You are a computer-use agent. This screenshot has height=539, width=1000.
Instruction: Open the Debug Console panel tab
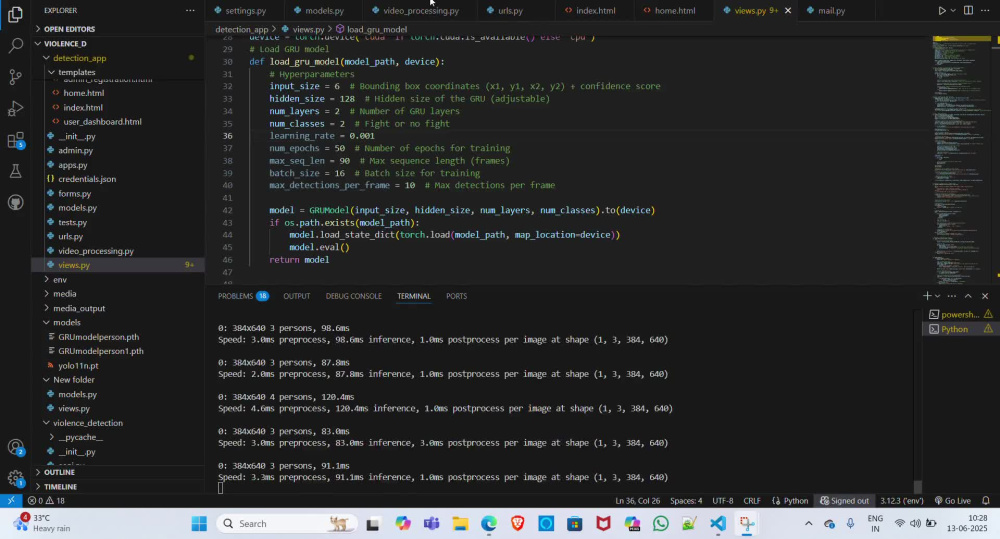coord(353,296)
